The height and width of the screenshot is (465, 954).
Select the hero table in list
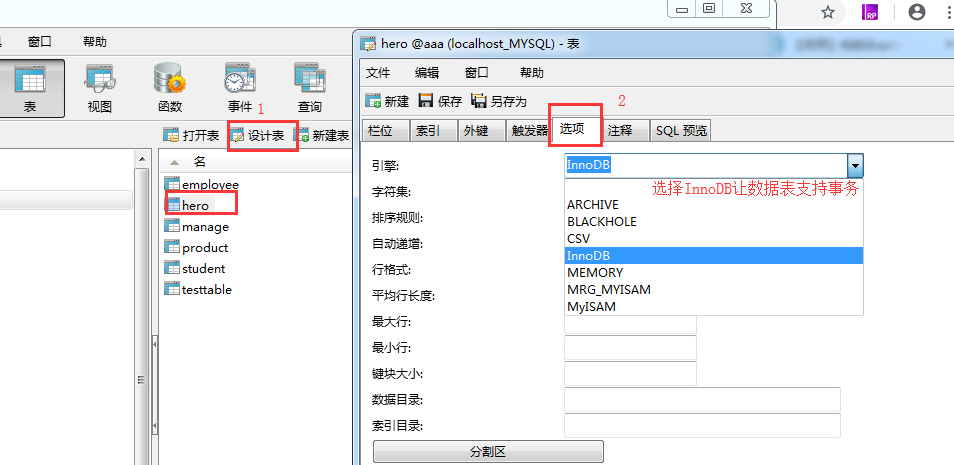click(x=187, y=206)
